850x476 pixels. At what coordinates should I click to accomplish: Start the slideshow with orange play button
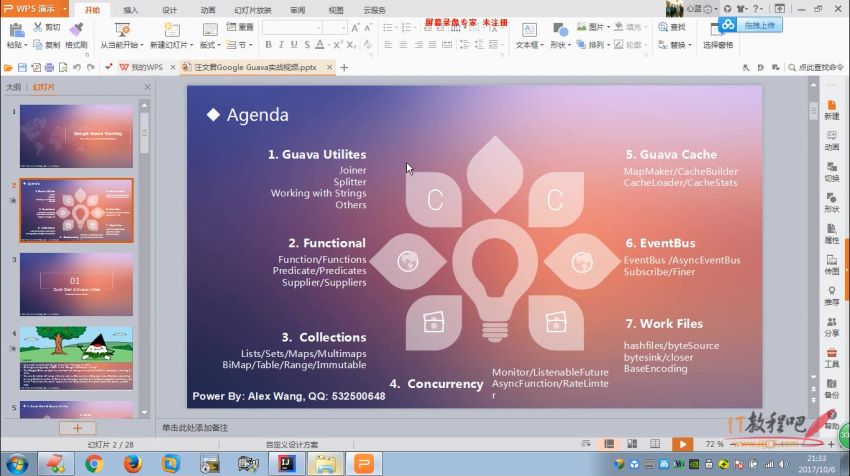pyautogui.click(x=682, y=445)
